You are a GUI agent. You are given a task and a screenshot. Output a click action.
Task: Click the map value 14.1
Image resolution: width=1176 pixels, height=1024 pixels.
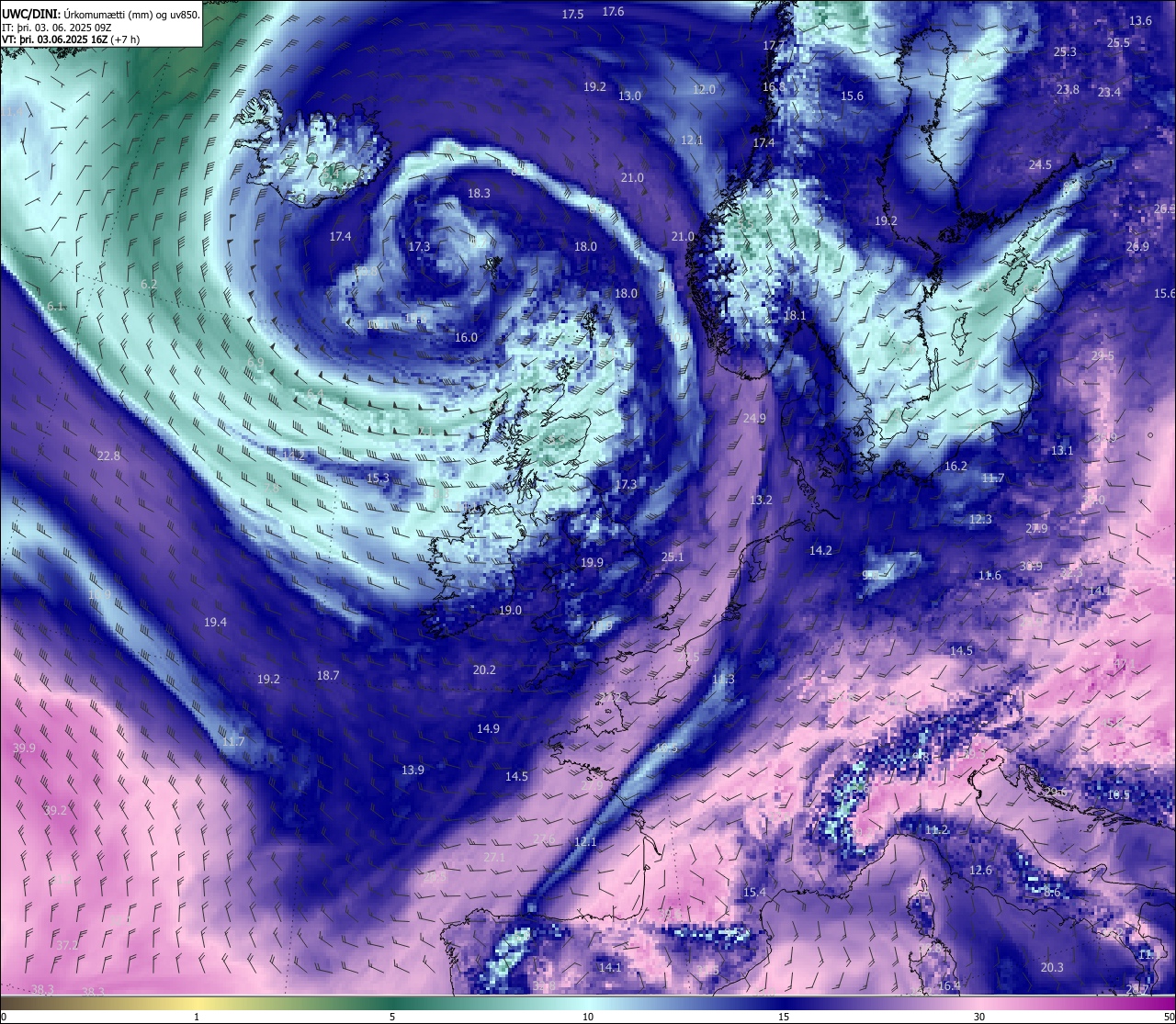click(x=610, y=968)
